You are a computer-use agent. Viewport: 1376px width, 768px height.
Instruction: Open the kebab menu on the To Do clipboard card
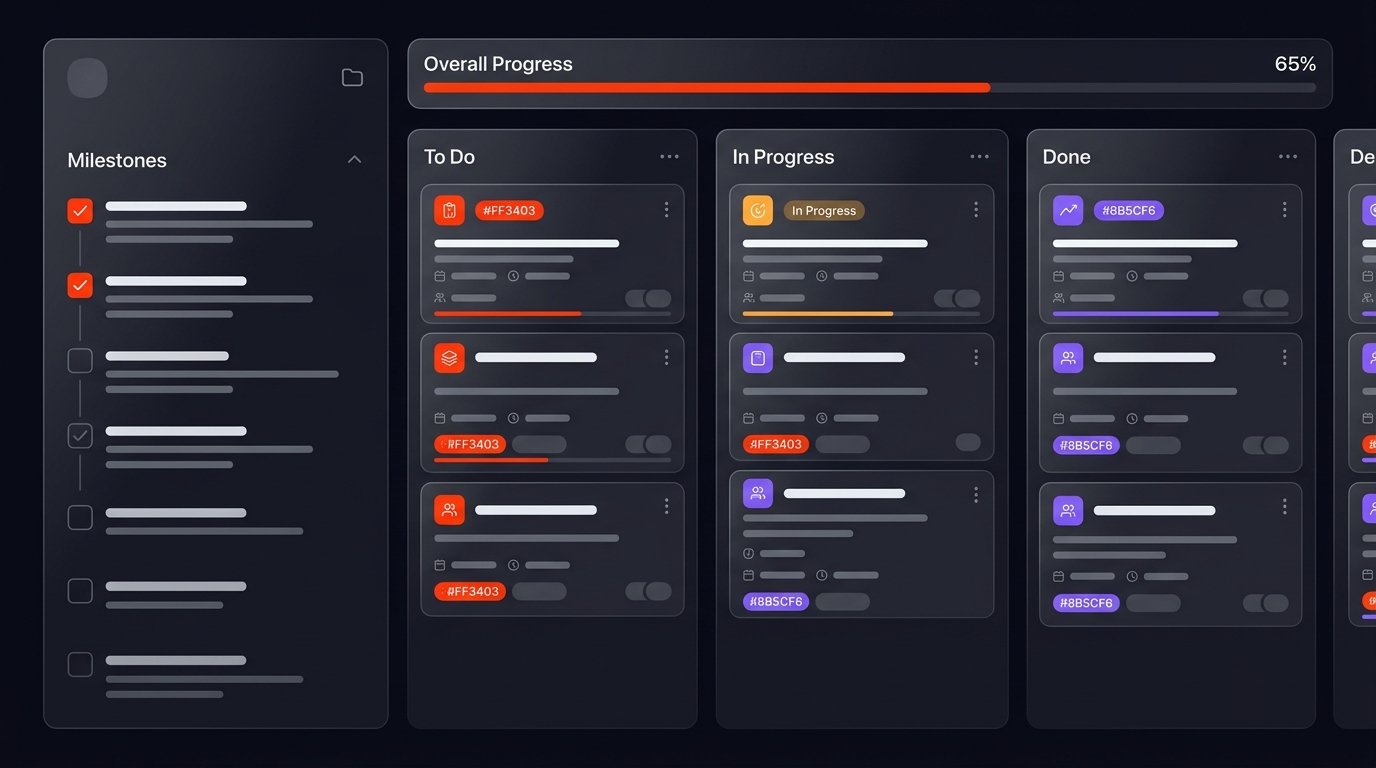(666, 210)
